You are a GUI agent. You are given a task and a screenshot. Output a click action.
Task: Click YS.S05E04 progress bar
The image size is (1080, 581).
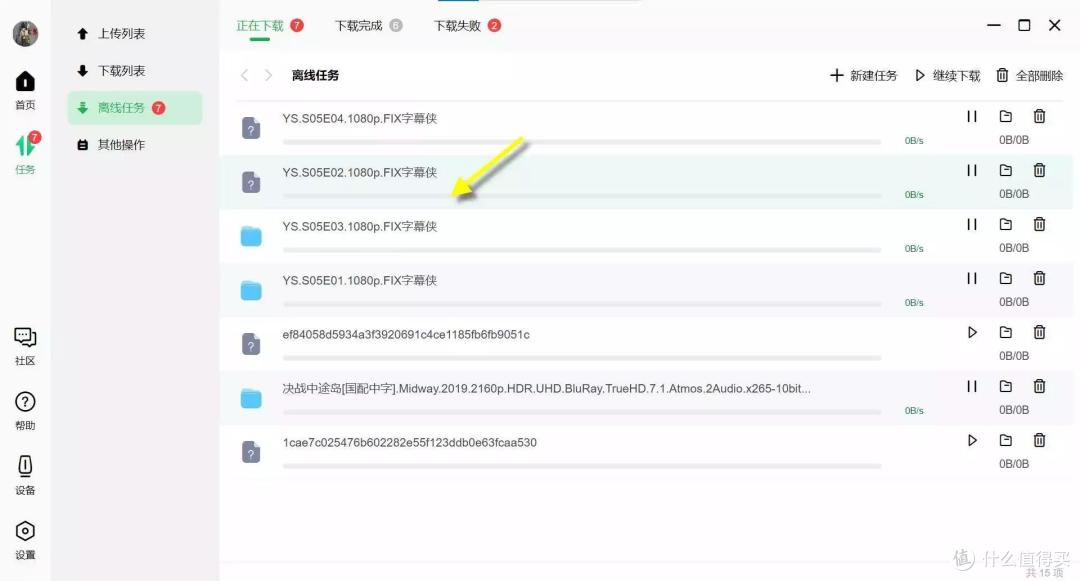(x=582, y=142)
